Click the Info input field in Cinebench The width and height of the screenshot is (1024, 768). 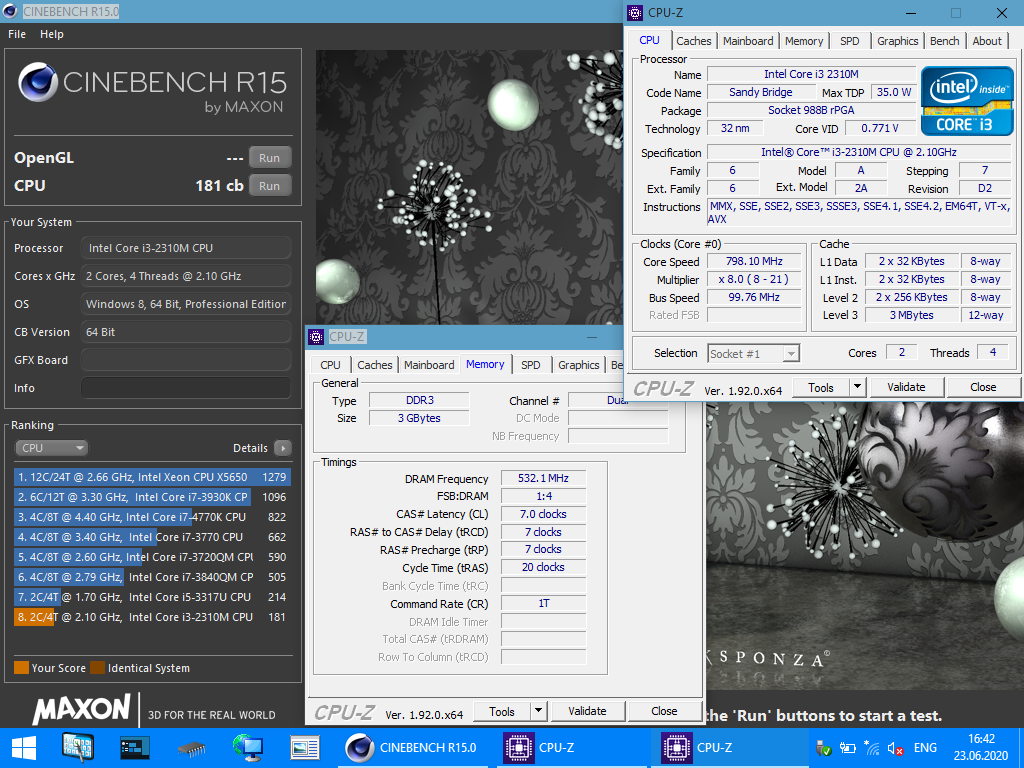pyautogui.click(x=186, y=388)
